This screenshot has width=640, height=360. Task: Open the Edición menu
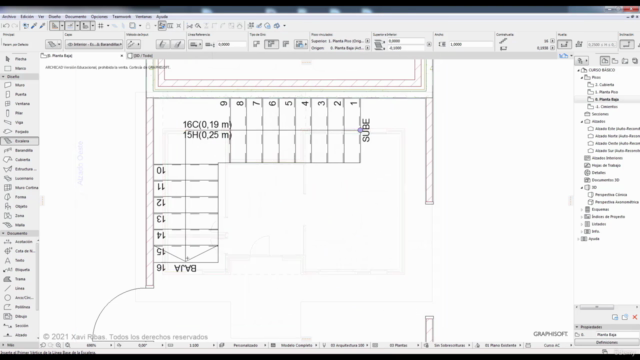[x=27, y=17]
